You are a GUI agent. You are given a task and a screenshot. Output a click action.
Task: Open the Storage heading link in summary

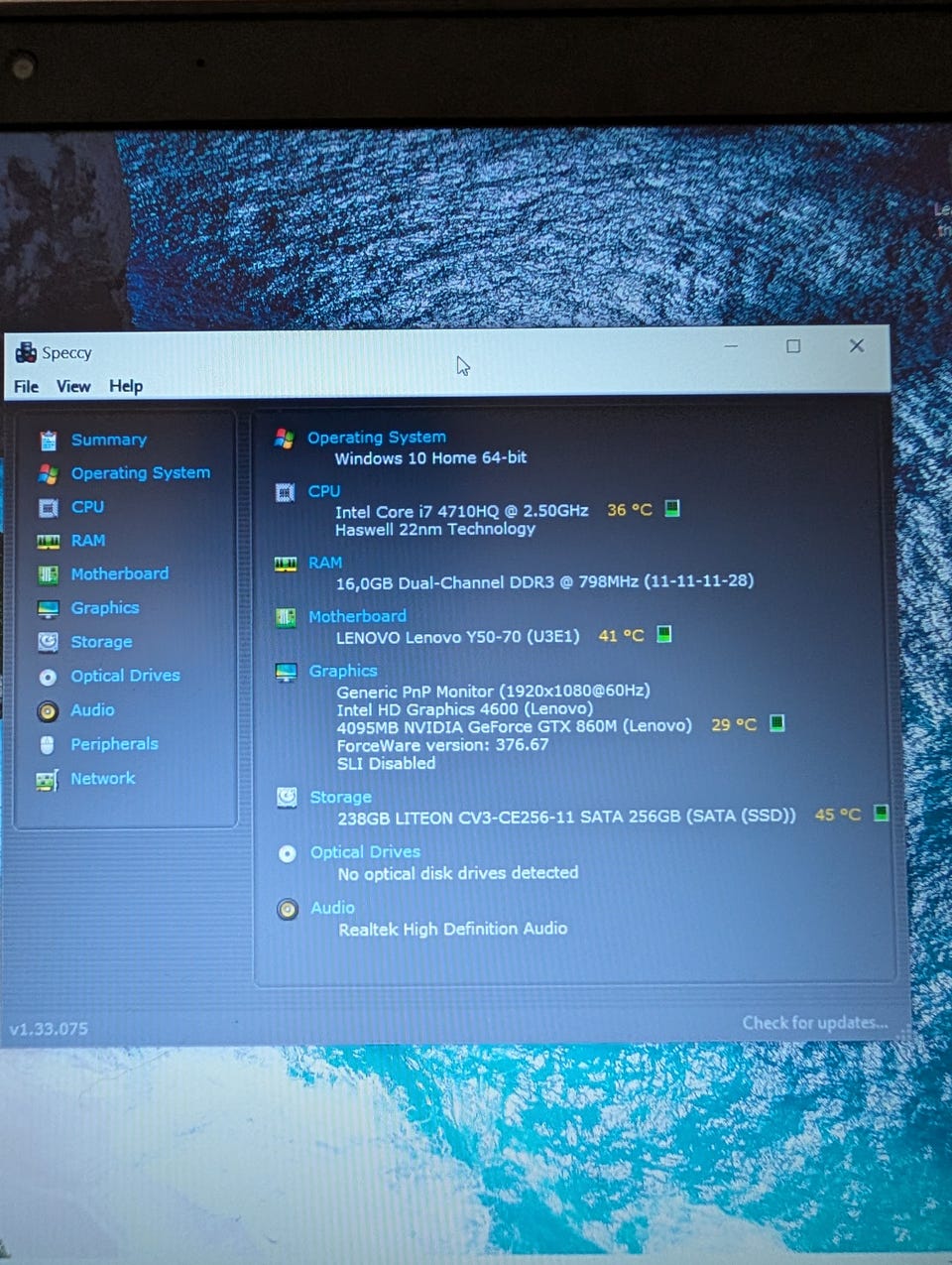340,797
